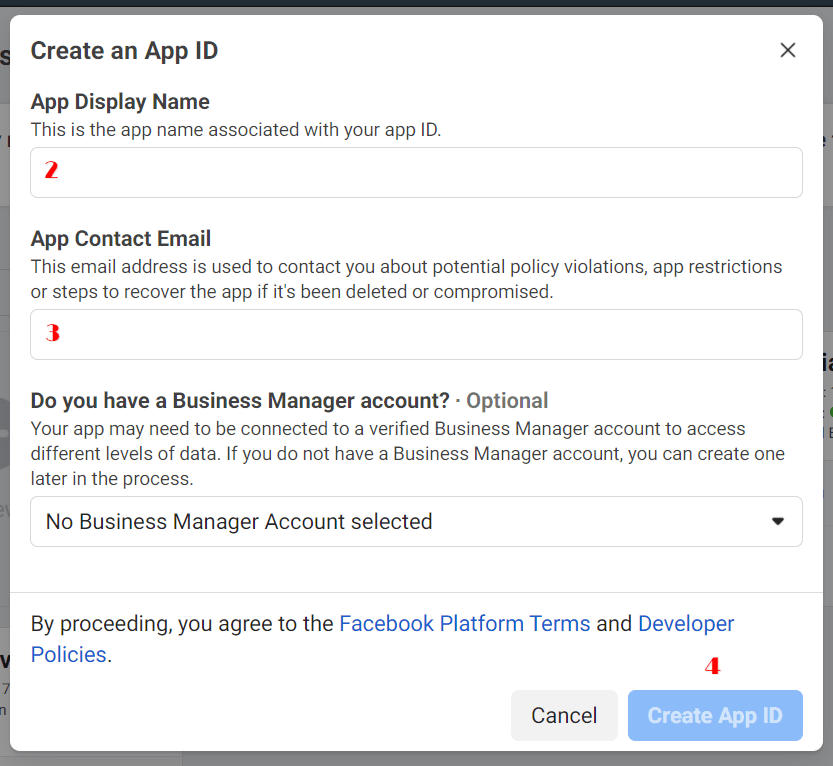
Task: Cancel the app ID creation
Action: (x=564, y=716)
